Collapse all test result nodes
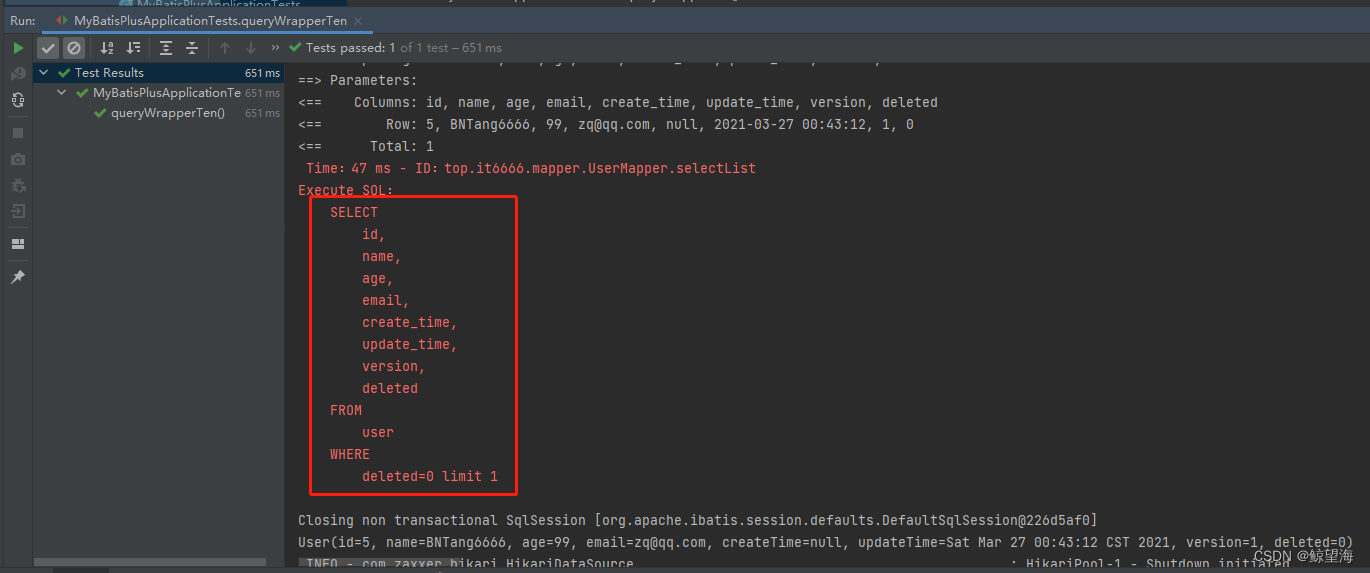Image resolution: width=1370 pixels, height=573 pixels. click(192, 47)
